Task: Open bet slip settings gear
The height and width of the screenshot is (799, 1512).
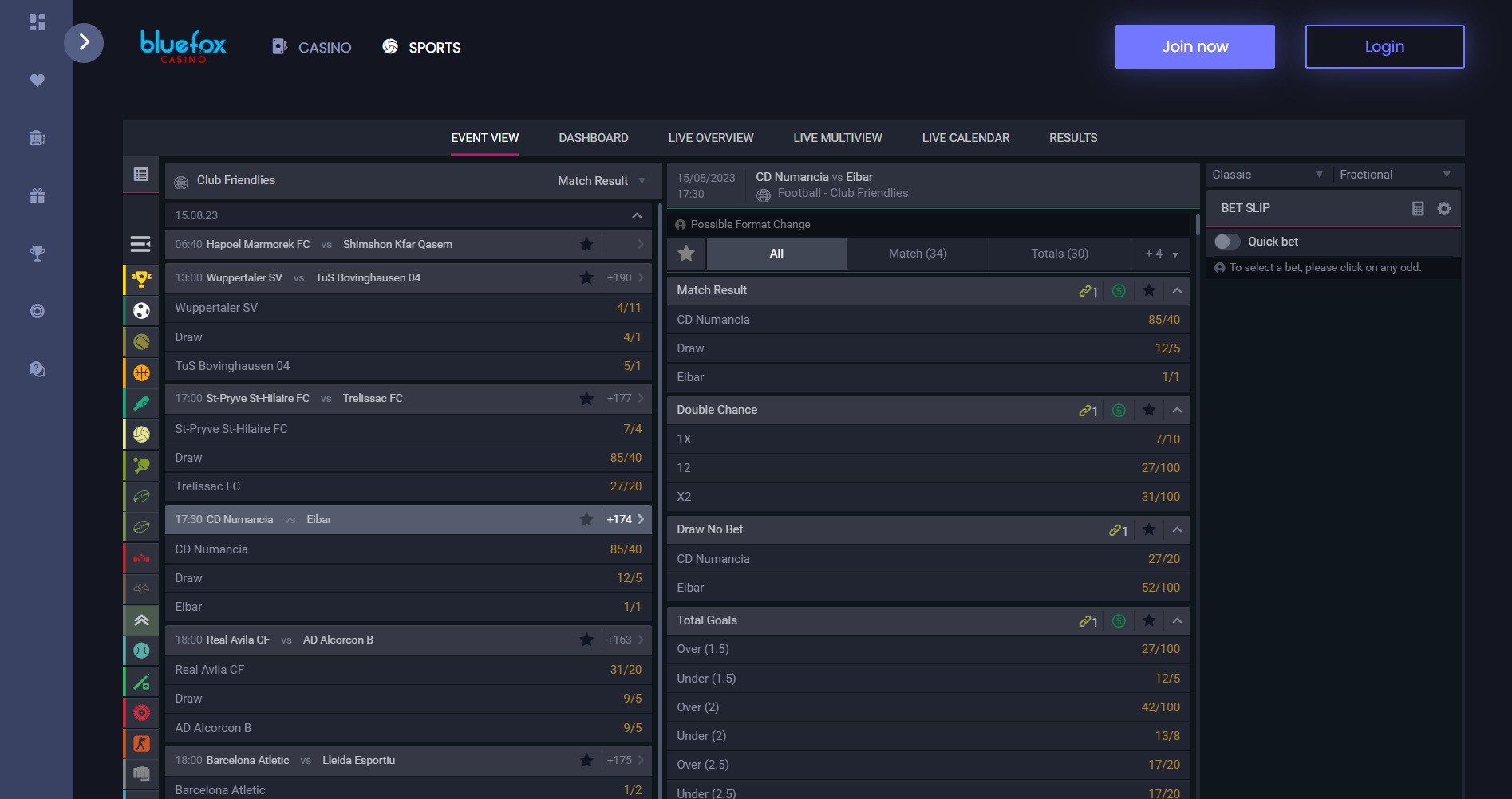Action: tap(1443, 207)
